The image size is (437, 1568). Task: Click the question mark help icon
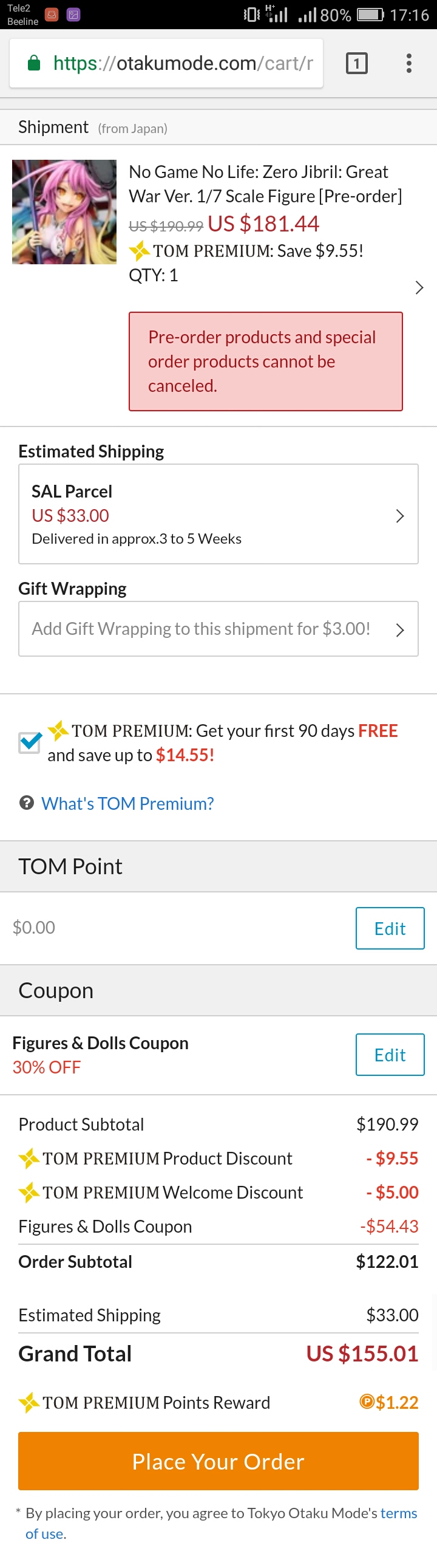coord(27,803)
